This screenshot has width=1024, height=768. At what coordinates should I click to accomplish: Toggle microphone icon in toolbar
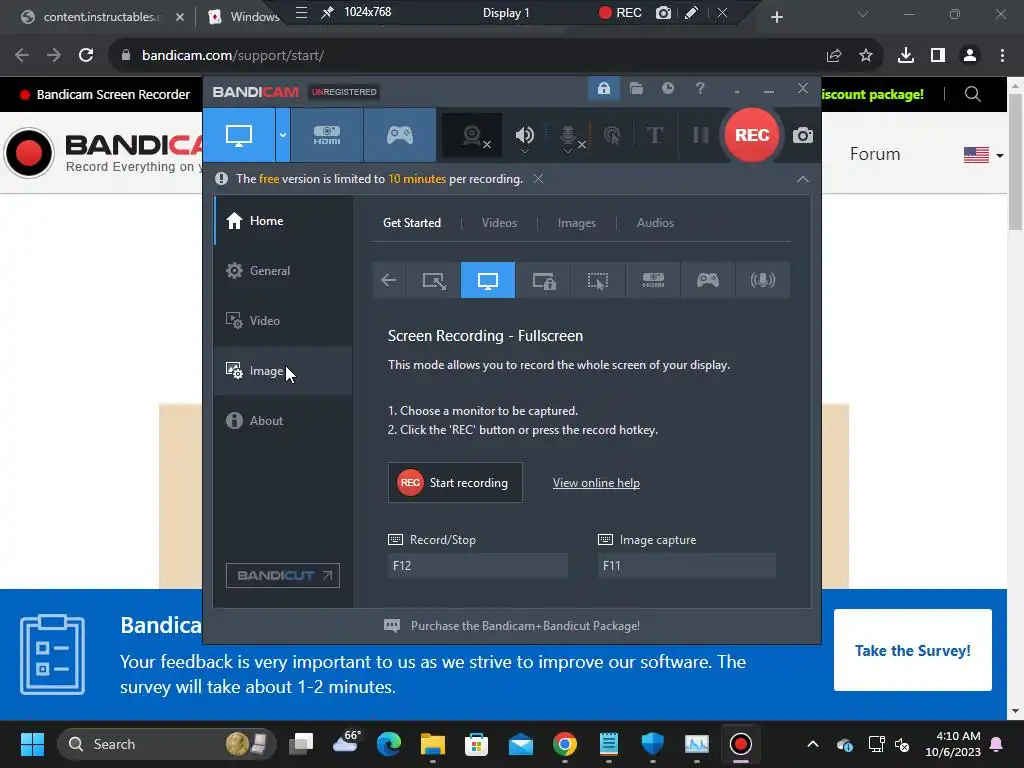pyautogui.click(x=569, y=135)
